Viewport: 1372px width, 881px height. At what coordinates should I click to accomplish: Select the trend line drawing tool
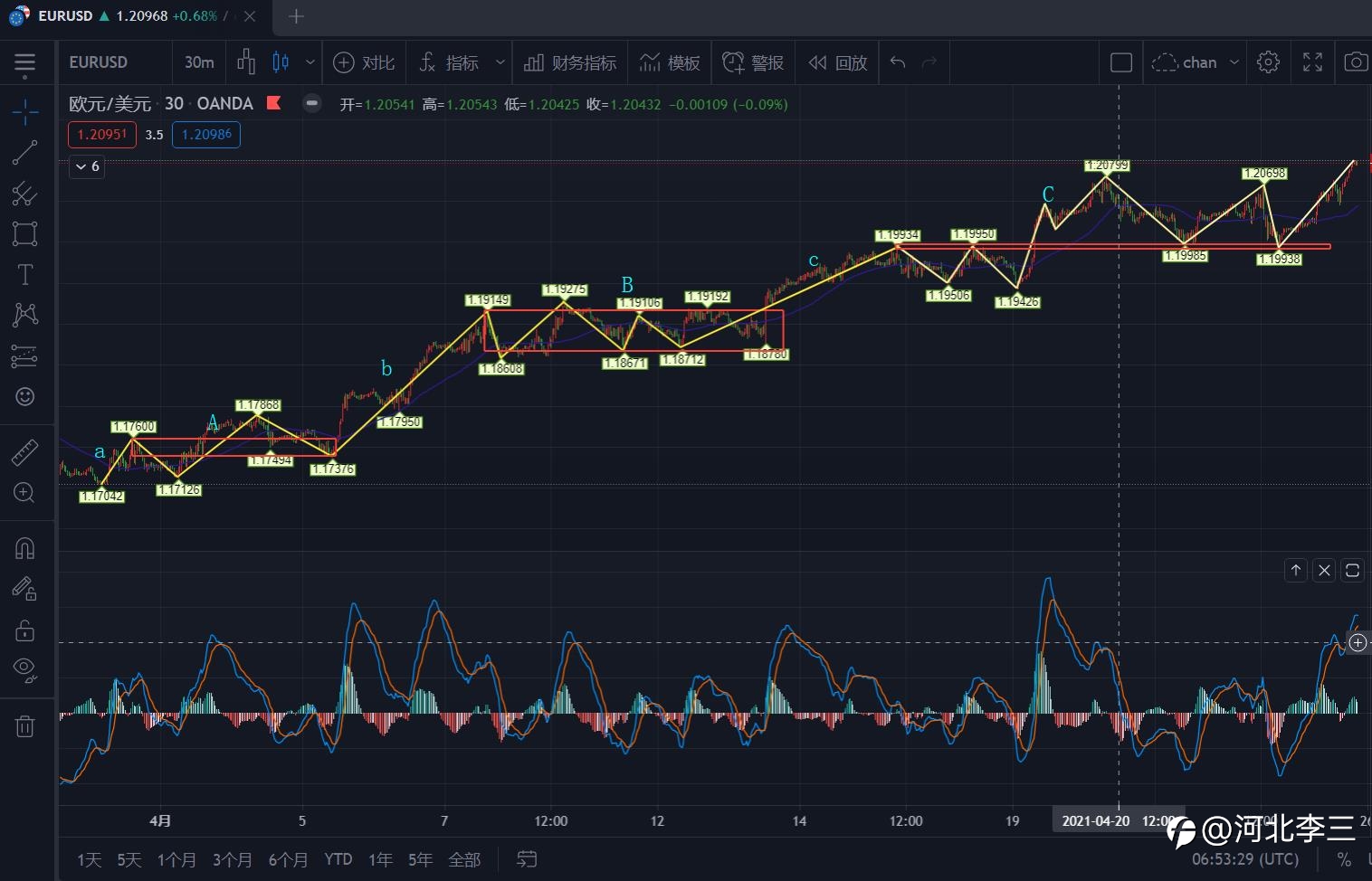(x=24, y=152)
